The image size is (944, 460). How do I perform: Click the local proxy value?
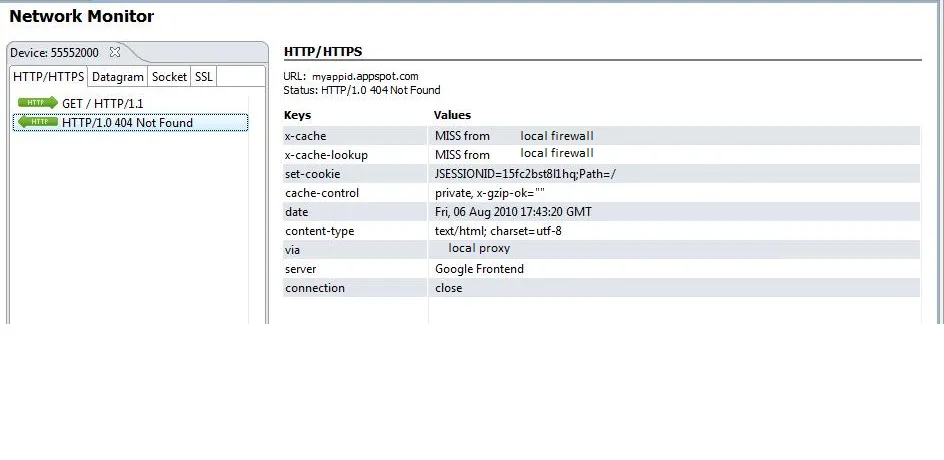479,248
